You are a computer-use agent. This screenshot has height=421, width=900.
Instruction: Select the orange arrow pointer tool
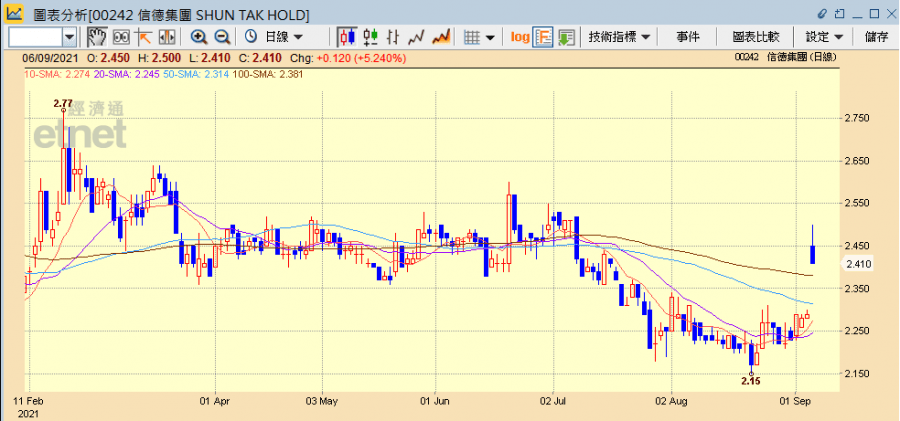click(x=143, y=37)
